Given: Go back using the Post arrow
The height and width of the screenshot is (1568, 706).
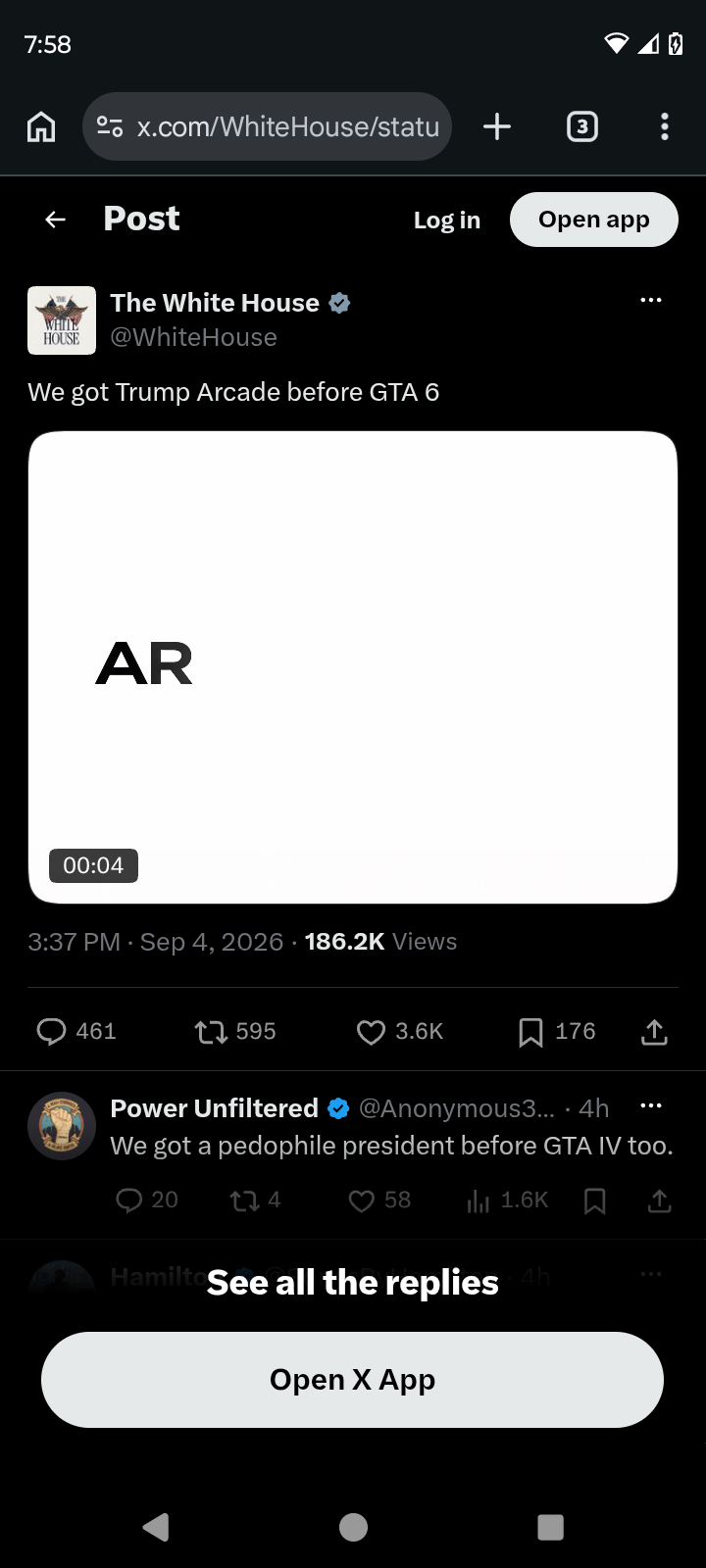Looking at the screenshot, I should pyautogui.click(x=56, y=220).
